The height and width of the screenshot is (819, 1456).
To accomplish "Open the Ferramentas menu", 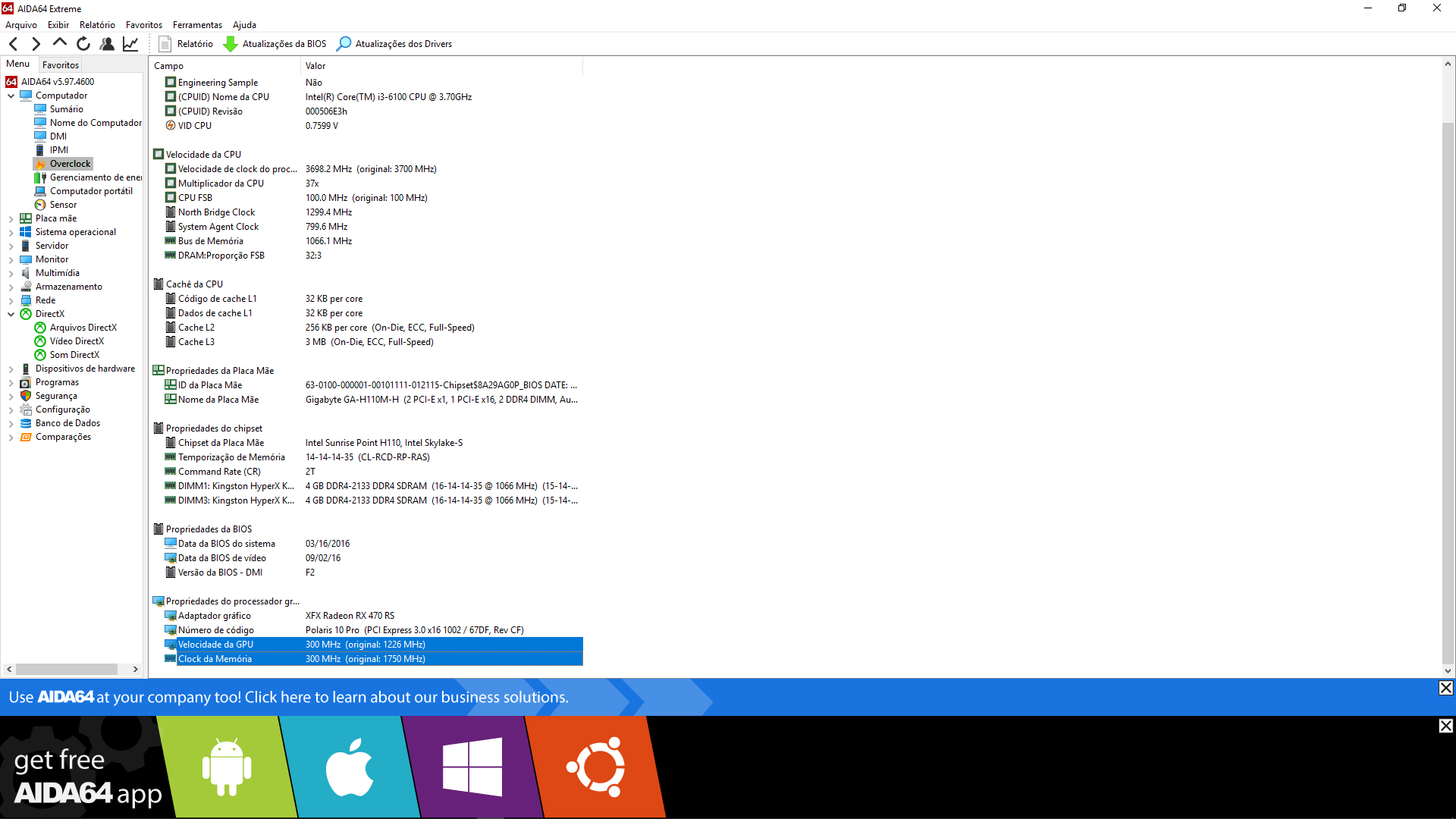I will 197,25.
